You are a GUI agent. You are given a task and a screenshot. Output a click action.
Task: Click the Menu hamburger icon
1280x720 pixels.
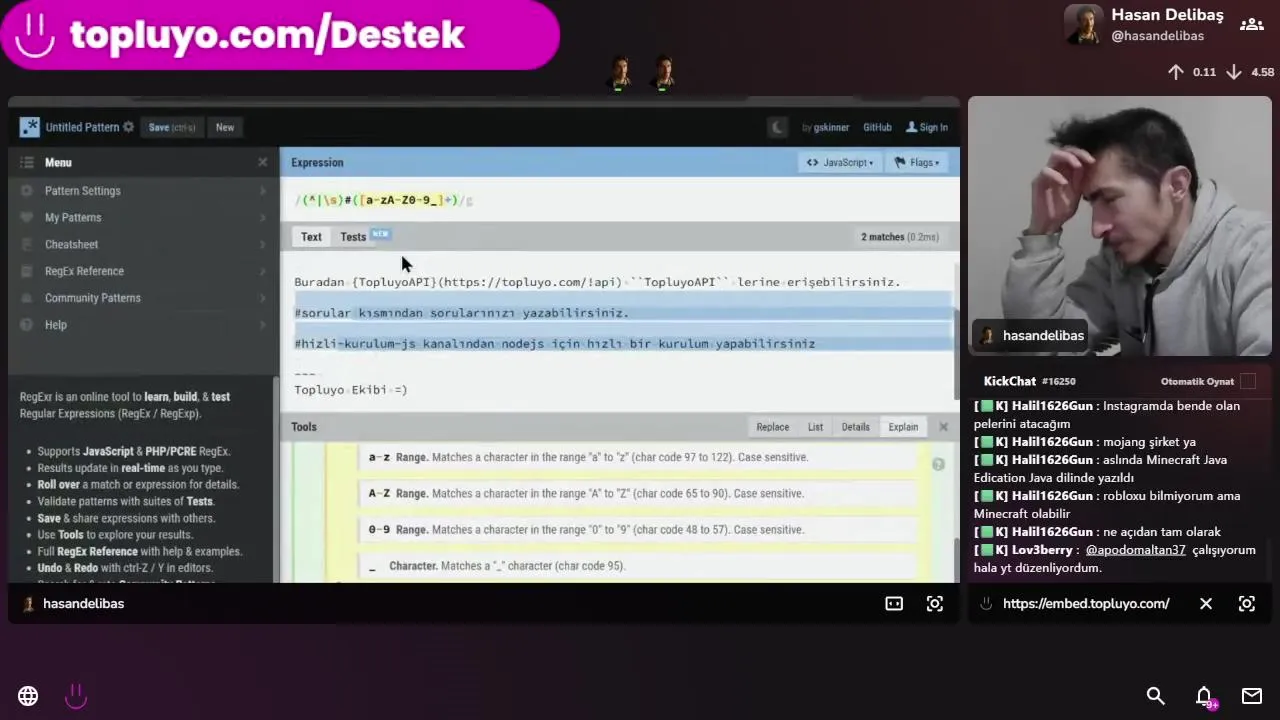click(27, 162)
